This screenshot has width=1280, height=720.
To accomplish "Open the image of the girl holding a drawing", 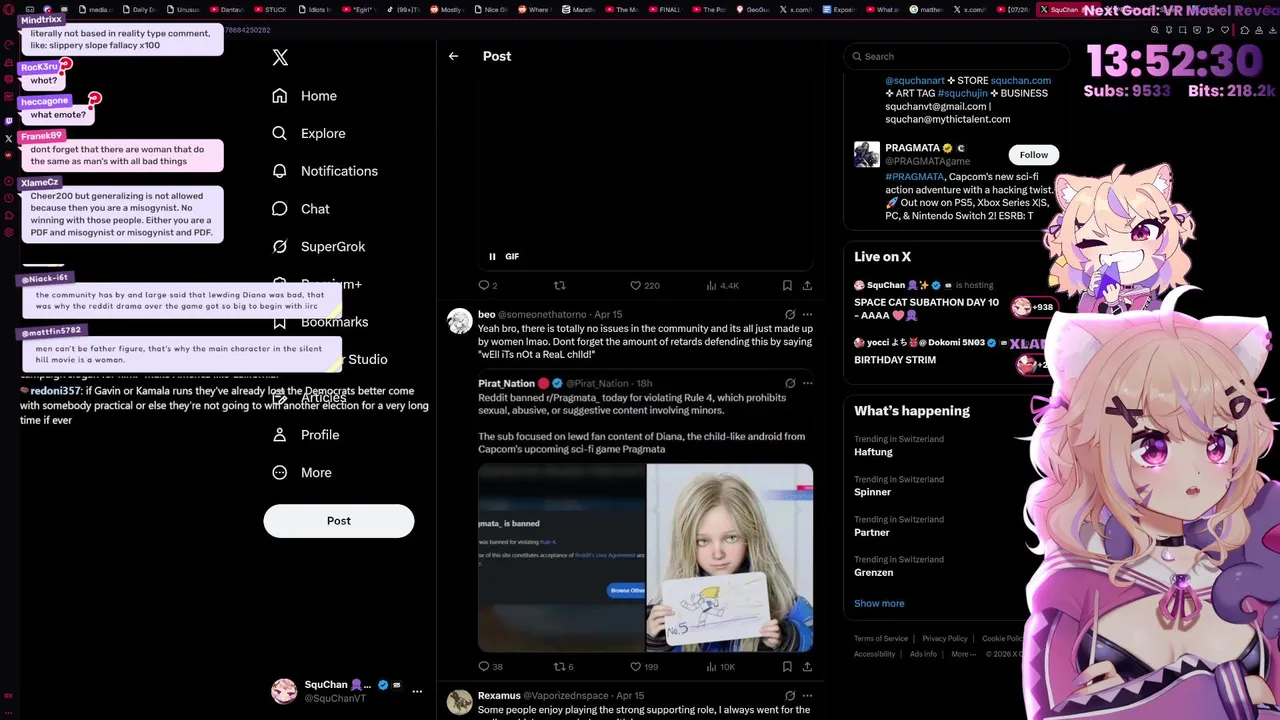I will 730,558.
